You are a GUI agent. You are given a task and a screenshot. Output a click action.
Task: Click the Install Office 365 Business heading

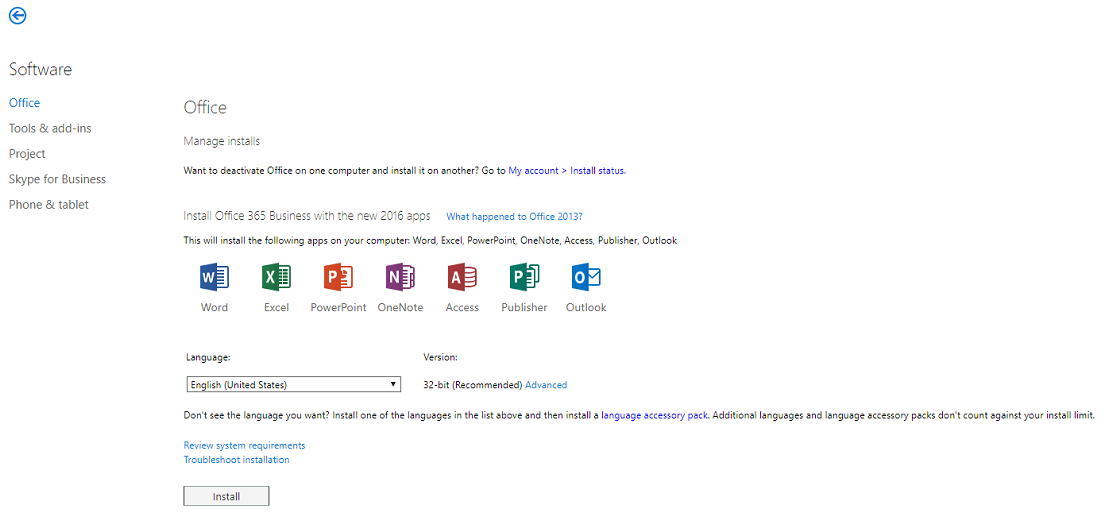(307, 216)
